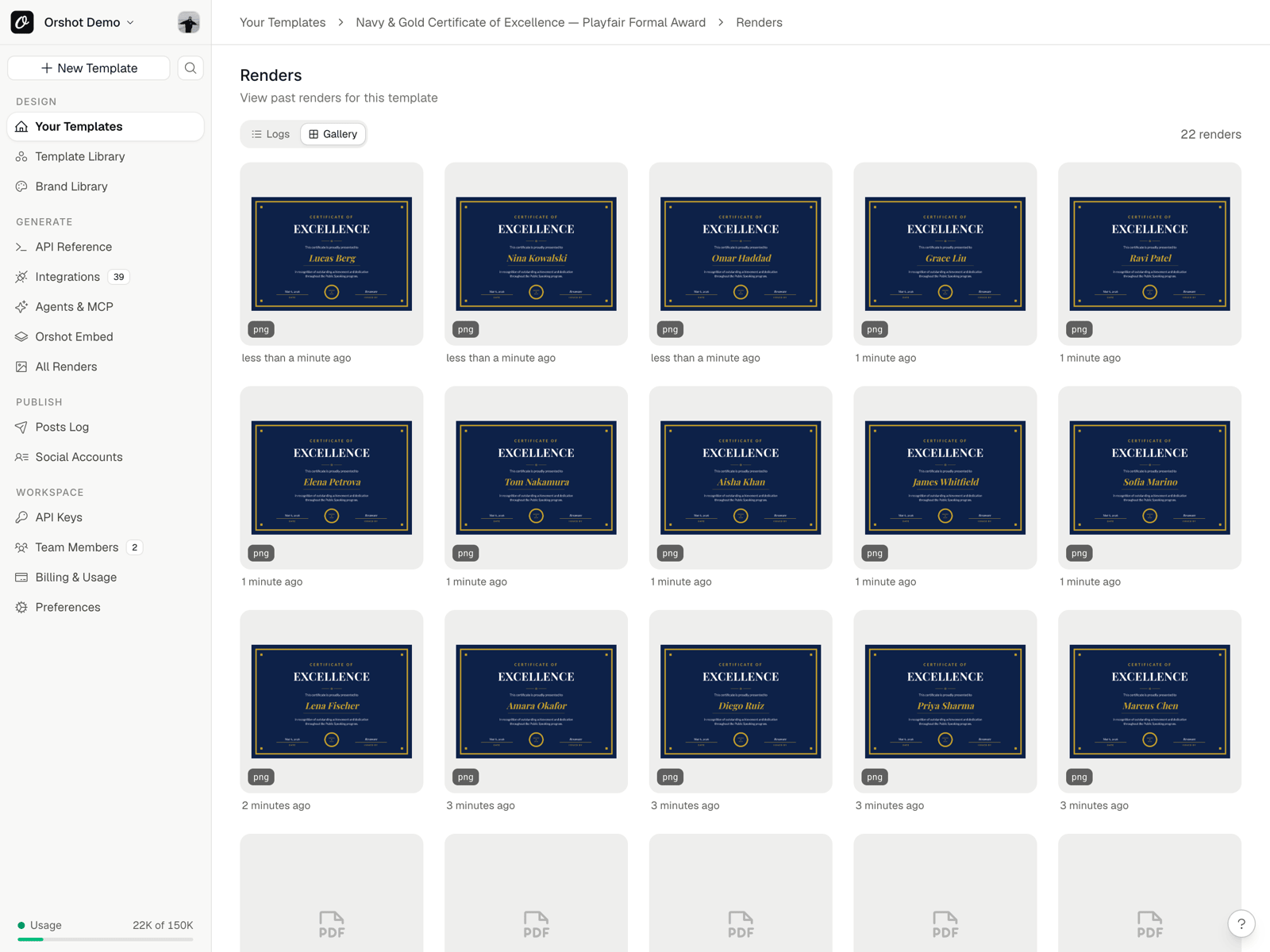Open the Omar Haddad certificate render
This screenshot has height=952, width=1270.
point(741,254)
